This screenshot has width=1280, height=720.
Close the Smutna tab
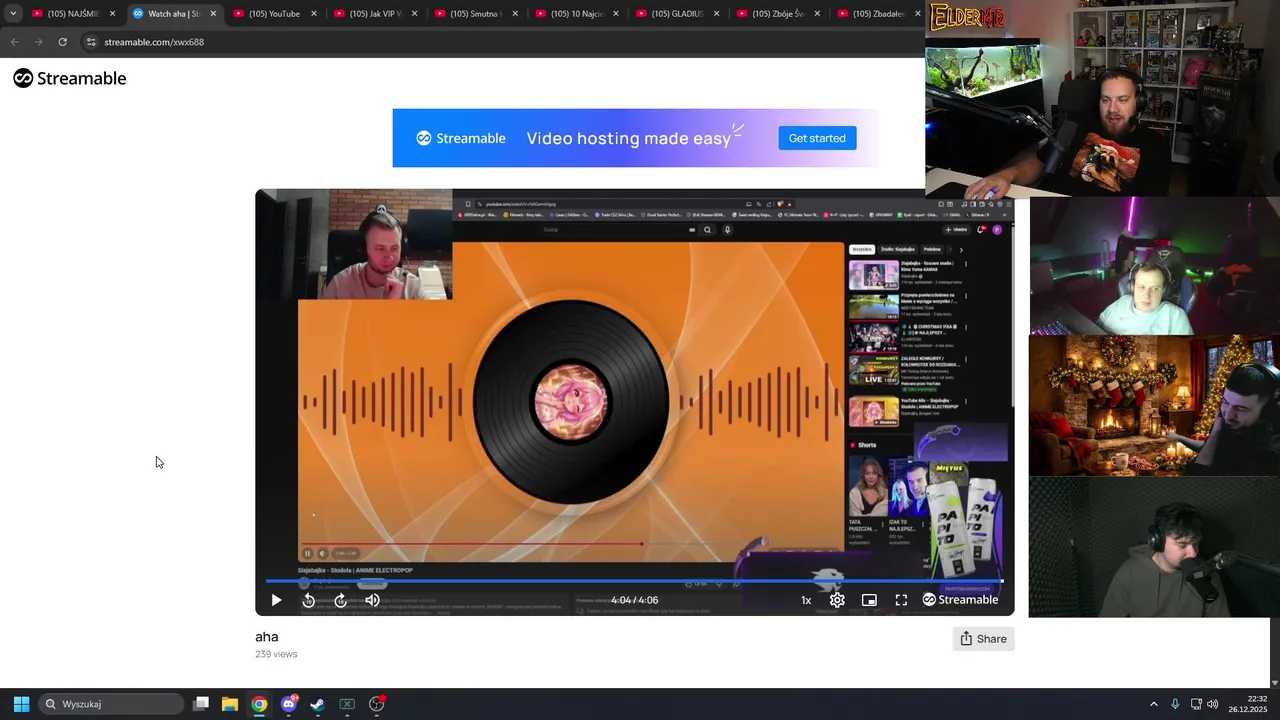pyautogui.click(x=515, y=14)
